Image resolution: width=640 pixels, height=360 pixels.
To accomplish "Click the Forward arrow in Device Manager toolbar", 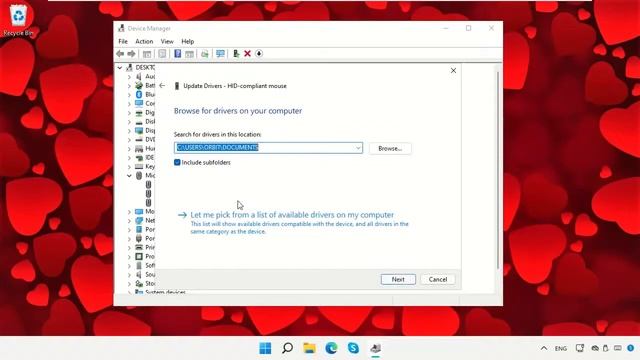I will [131, 54].
